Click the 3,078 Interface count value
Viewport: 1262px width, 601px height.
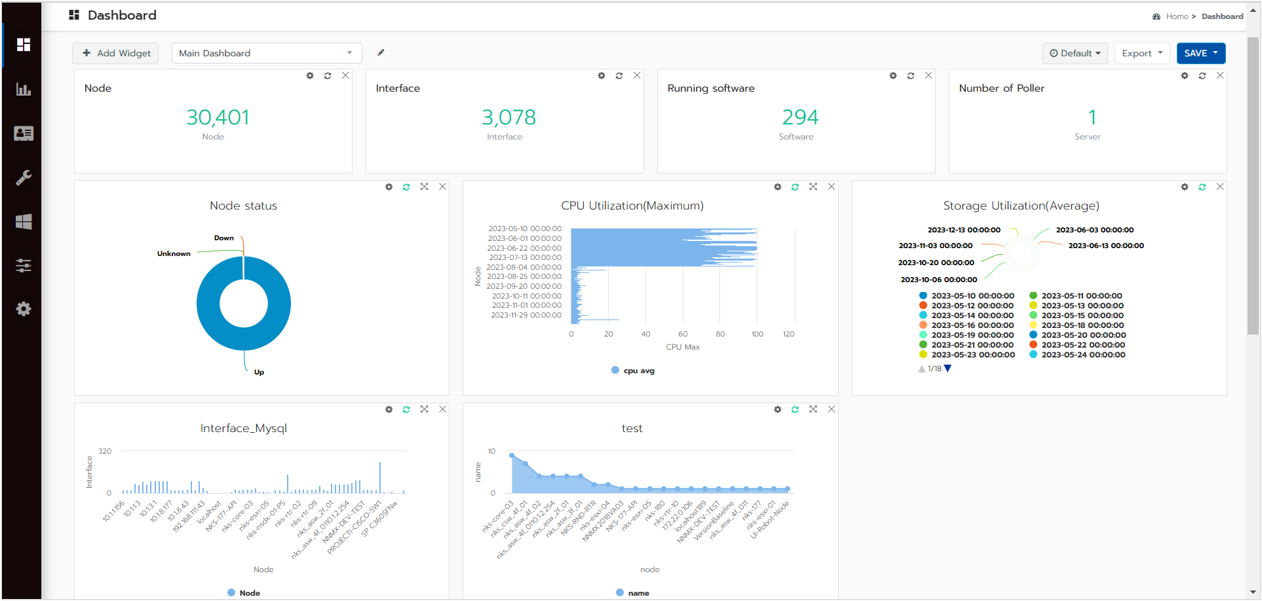tap(509, 117)
